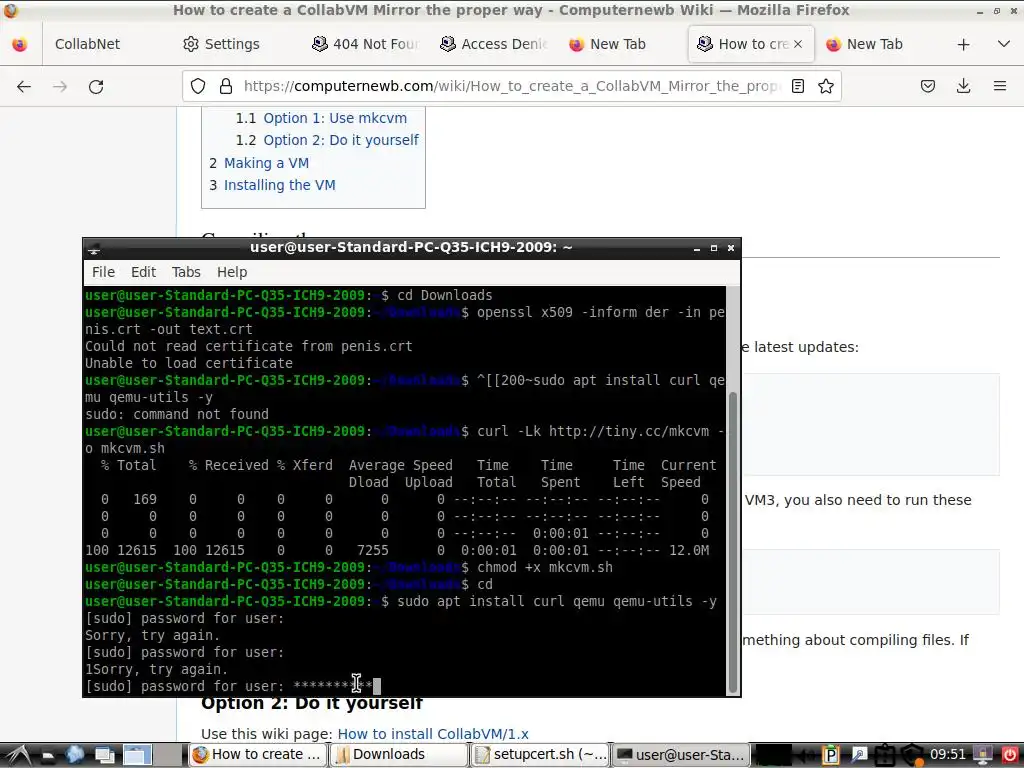
Task: Click the 09:51 clock
Action: point(948,755)
